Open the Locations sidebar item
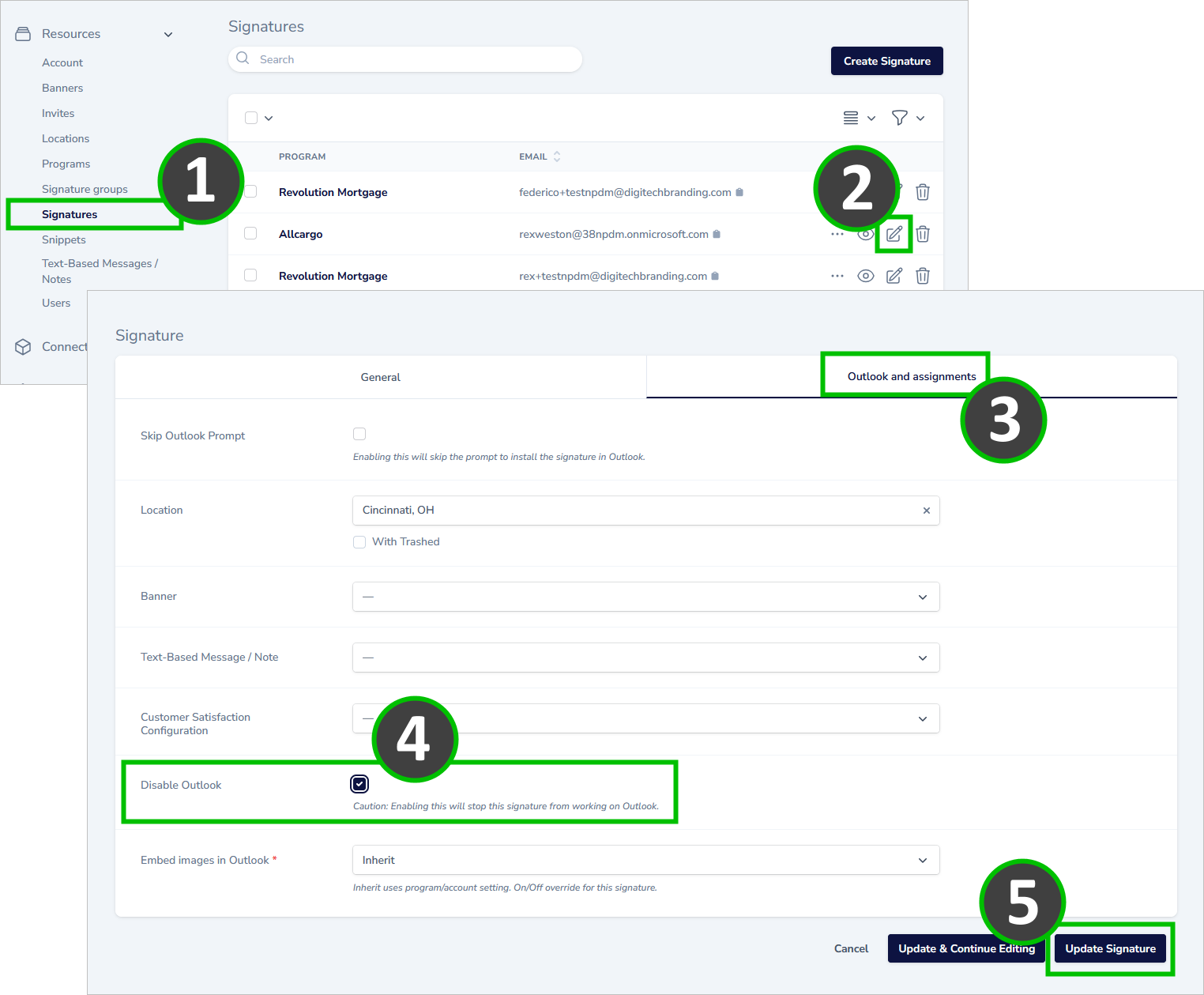The width and height of the screenshot is (1204, 995). pos(66,138)
